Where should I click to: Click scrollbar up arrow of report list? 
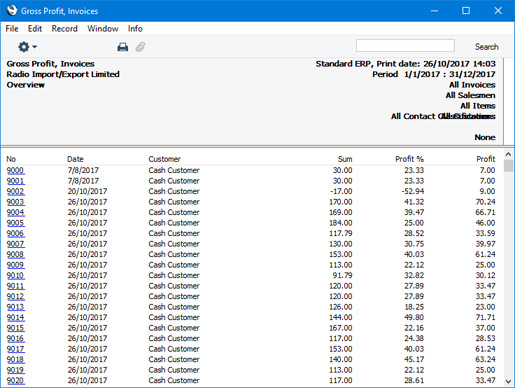[508, 154]
